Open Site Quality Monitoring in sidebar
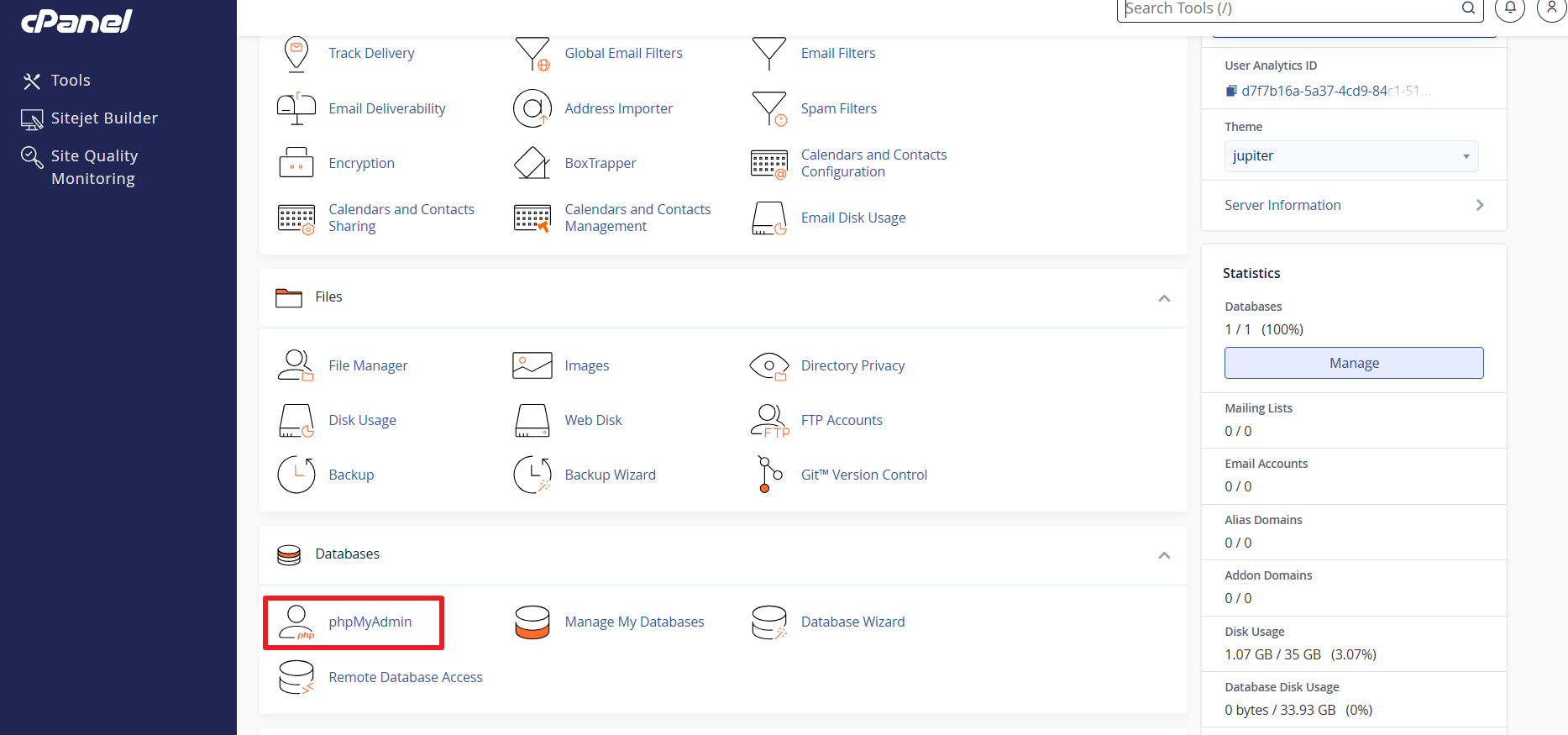The width and height of the screenshot is (1568, 735). (x=94, y=167)
